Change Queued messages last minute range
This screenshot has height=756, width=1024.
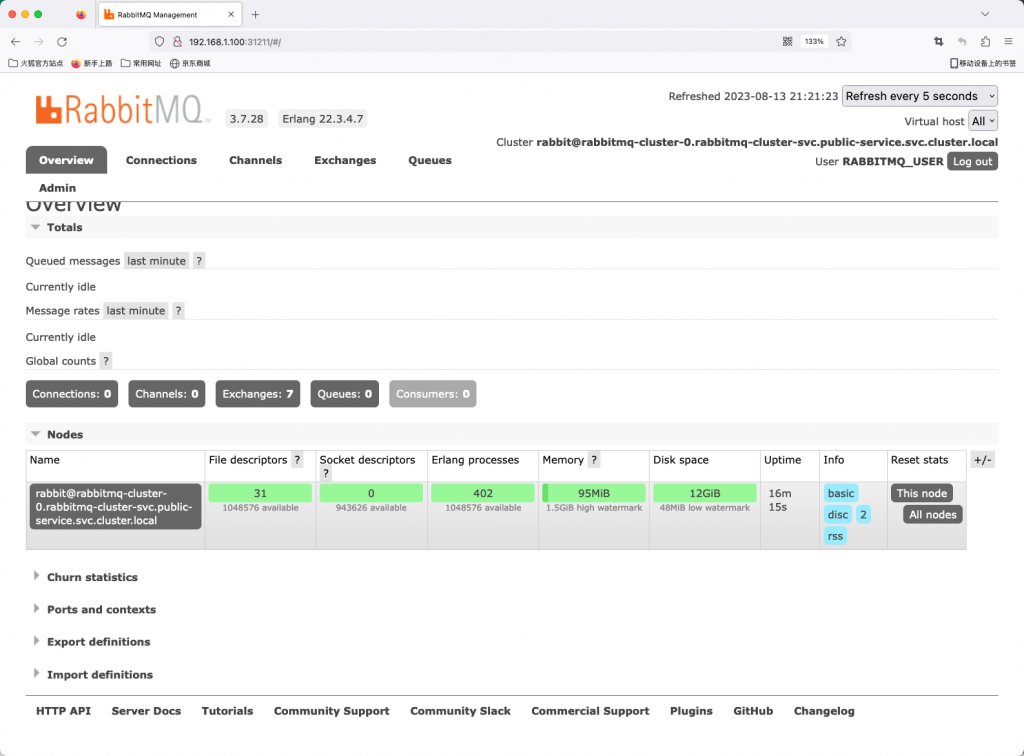pyautogui.click(x=156, y=261)
